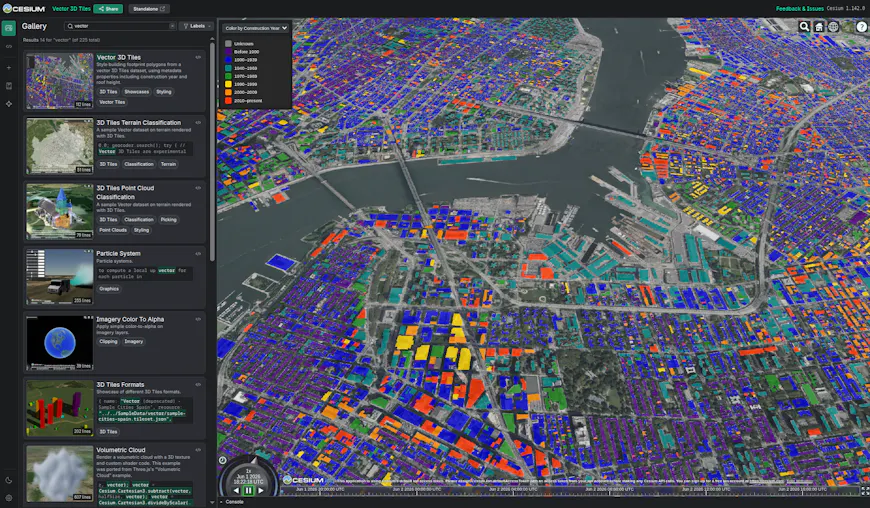Play animation in reverse

(x=236, y=490)
